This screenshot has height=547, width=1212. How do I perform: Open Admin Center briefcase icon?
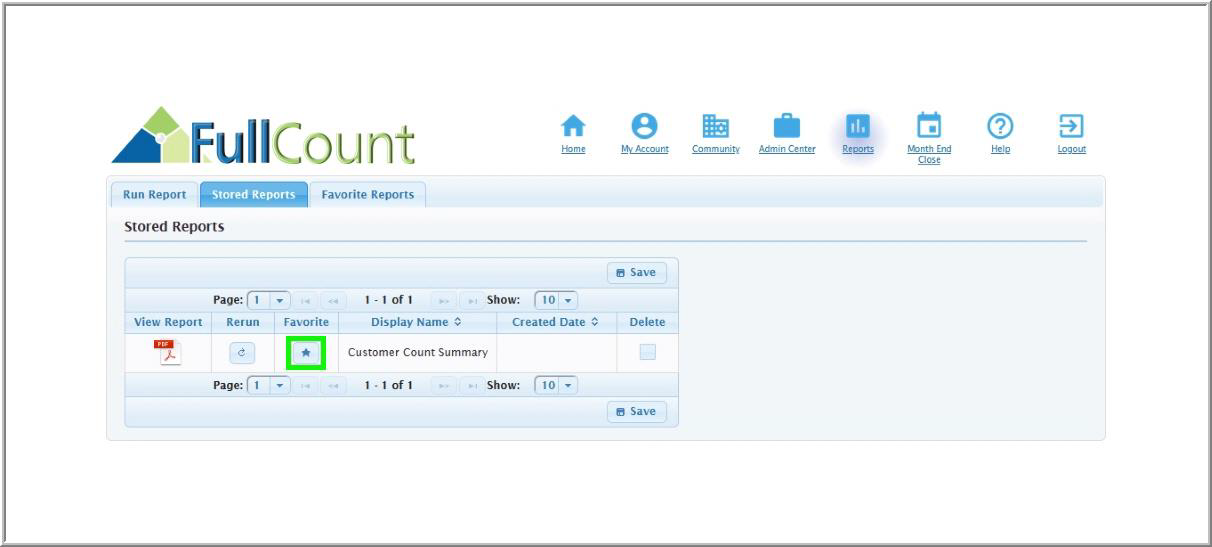[787, 127]
